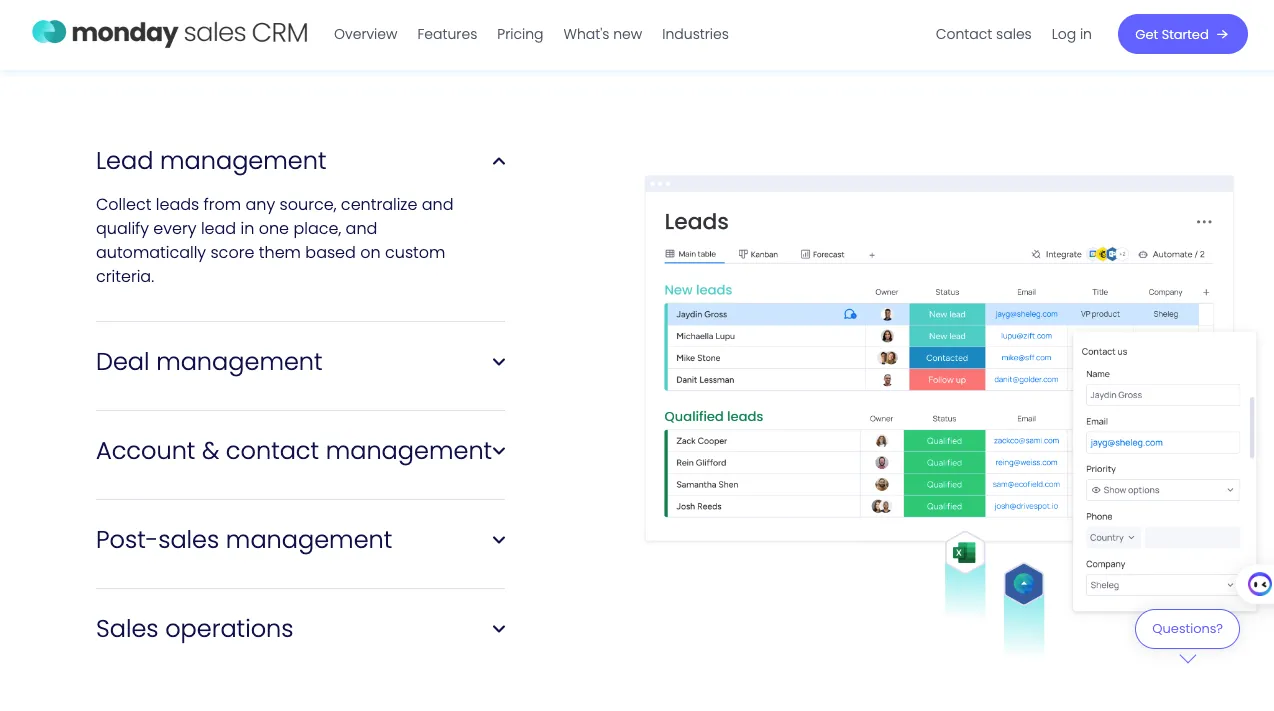Collapse the Lead management section
The width and height of the screenshot is (1274, 711).
coord(499,161)
